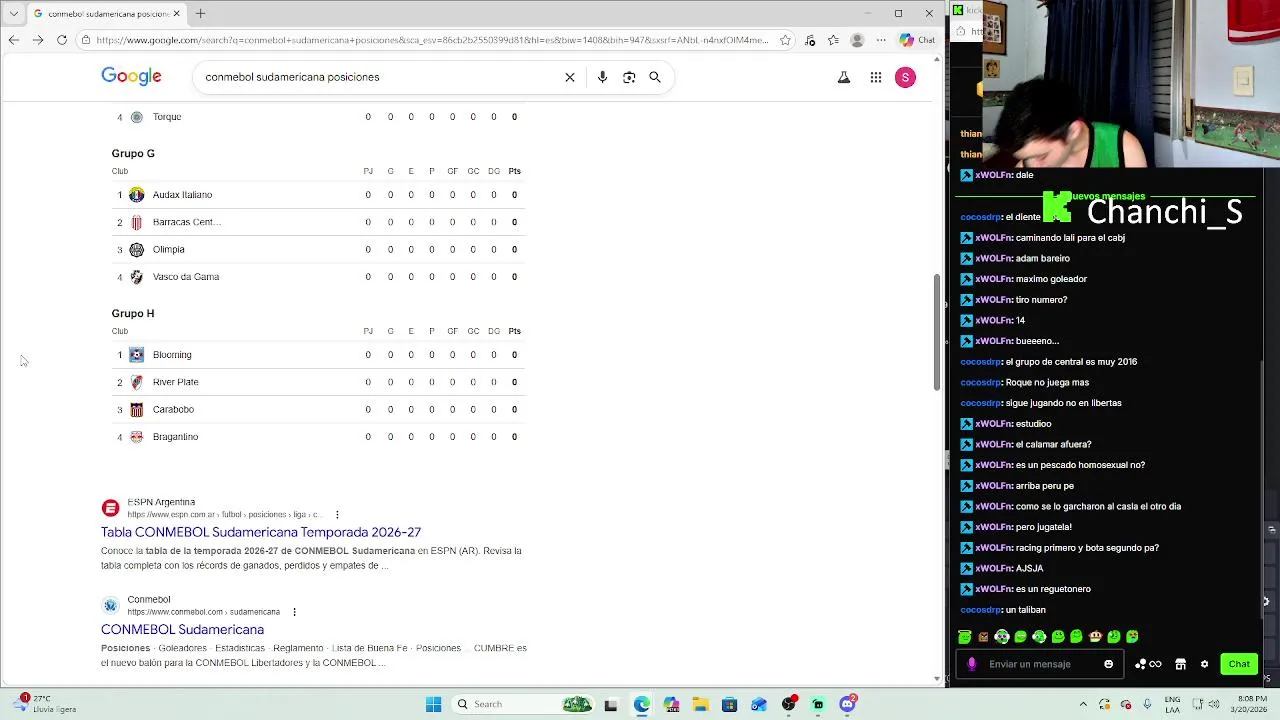This screenshot has height=720, width=1280.
Task: Click River Plate team row
Action: [x=318, y=382]
